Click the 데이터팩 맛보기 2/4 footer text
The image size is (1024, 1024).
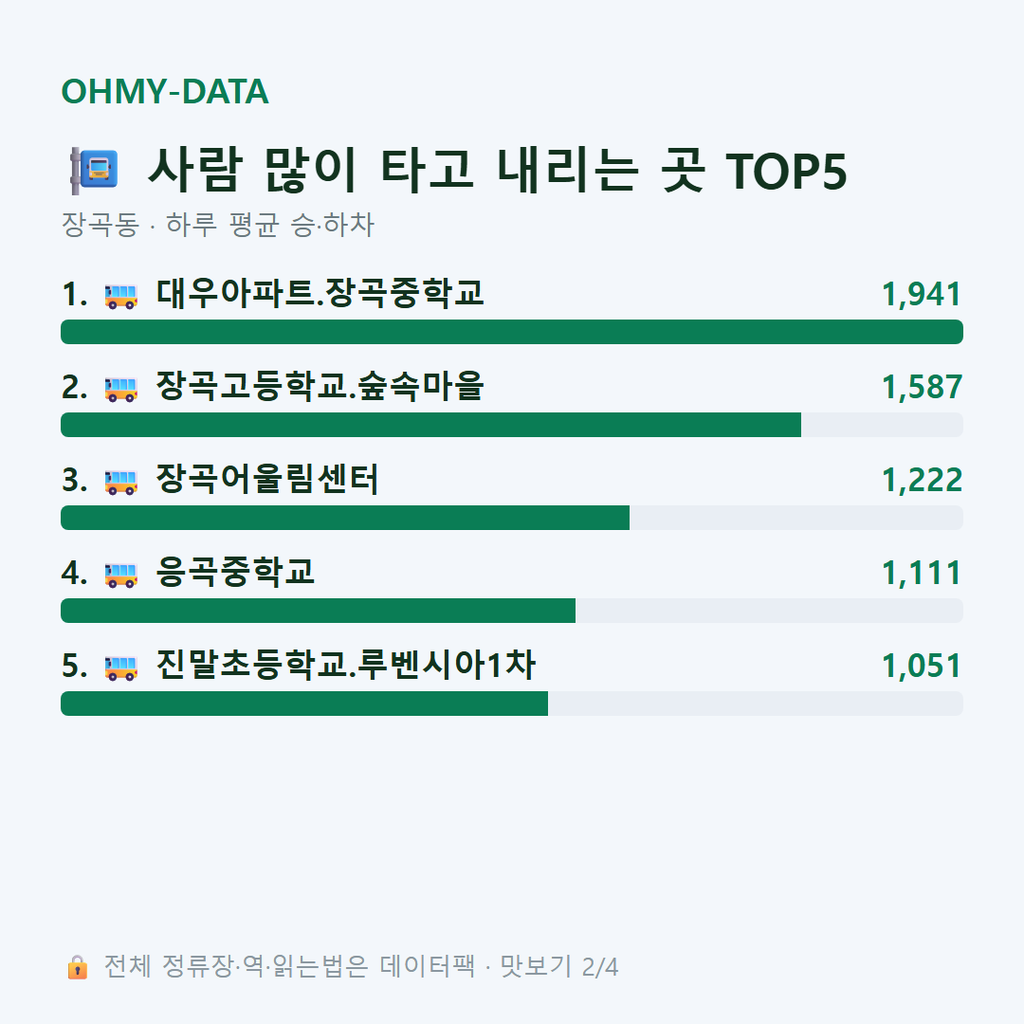(x=499, y=967)
